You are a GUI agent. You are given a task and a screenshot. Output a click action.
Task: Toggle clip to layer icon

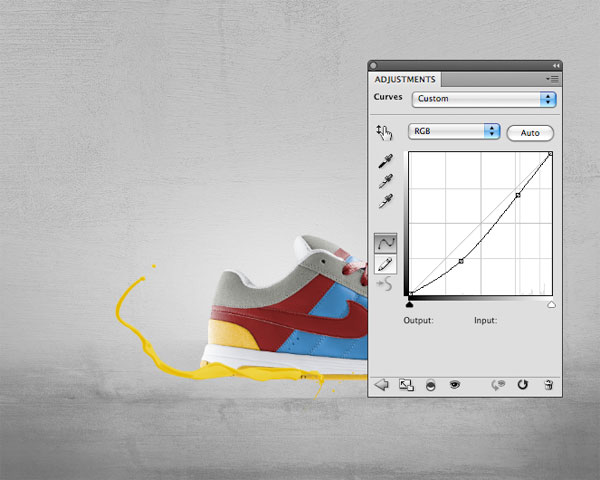[x=430, y=385]
